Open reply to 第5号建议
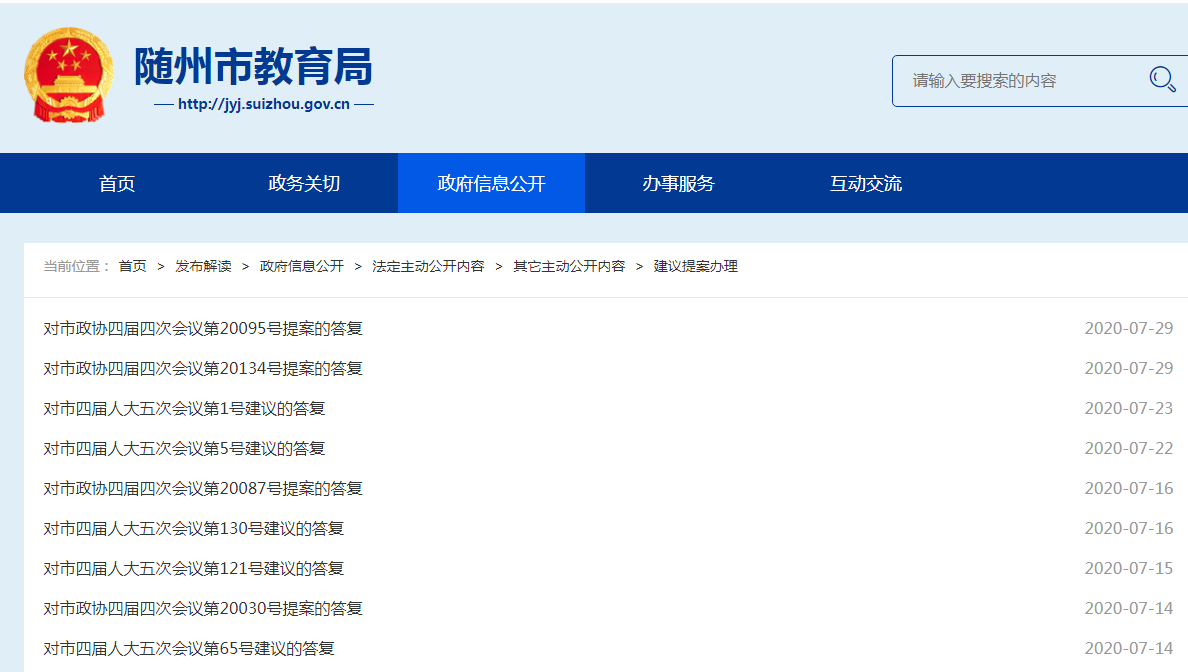The image size is (1188, 672). (184, 448)
